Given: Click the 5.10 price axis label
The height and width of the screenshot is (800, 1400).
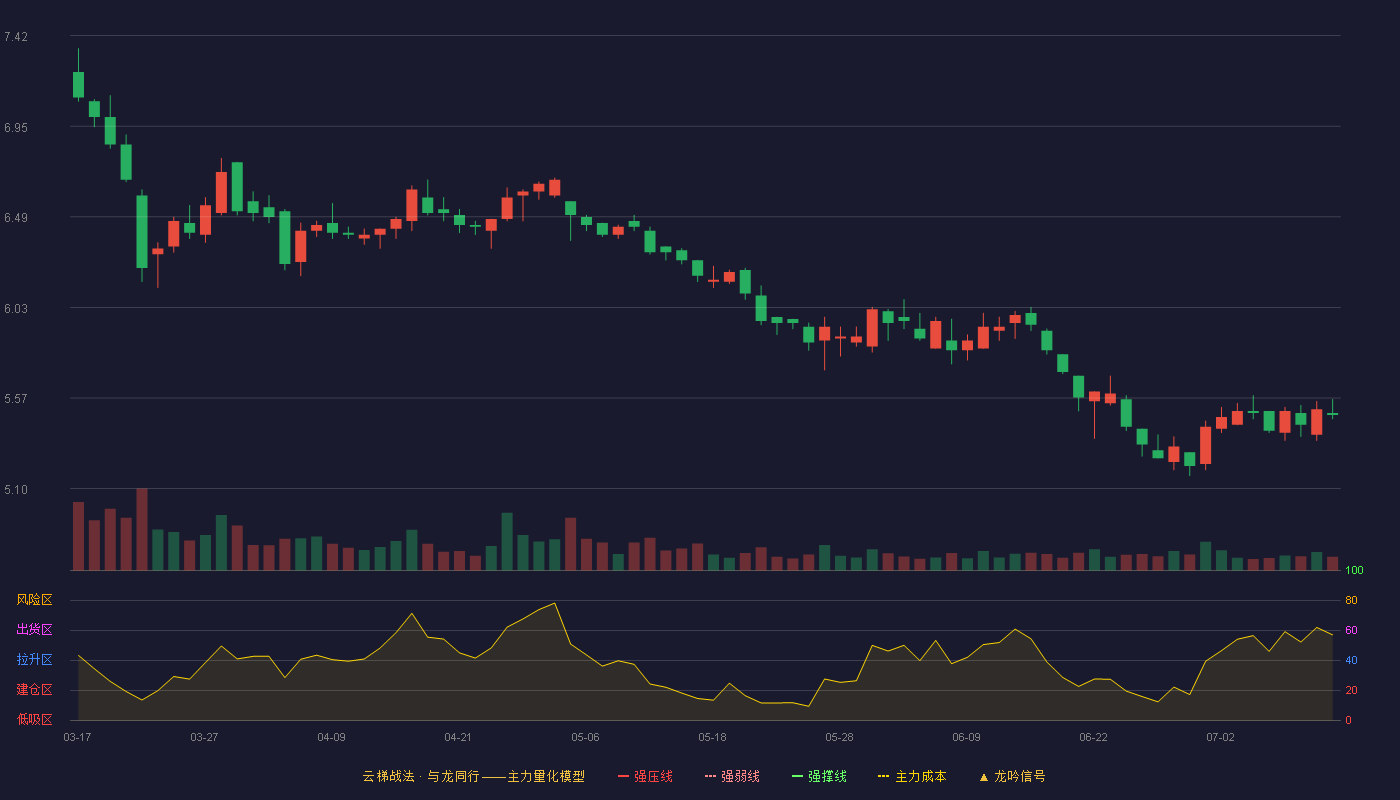Looking at the screenshot, I should point(16,490).
